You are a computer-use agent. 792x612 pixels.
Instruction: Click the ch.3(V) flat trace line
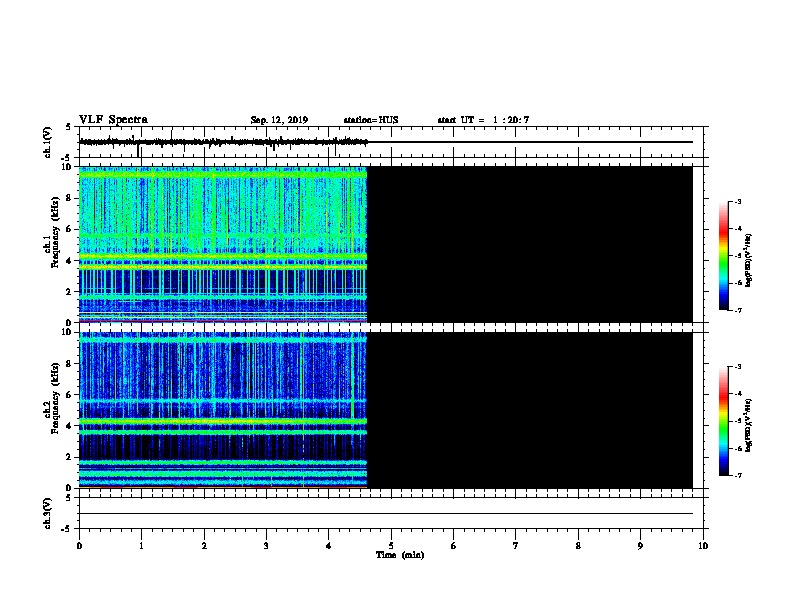coord(386,514)
